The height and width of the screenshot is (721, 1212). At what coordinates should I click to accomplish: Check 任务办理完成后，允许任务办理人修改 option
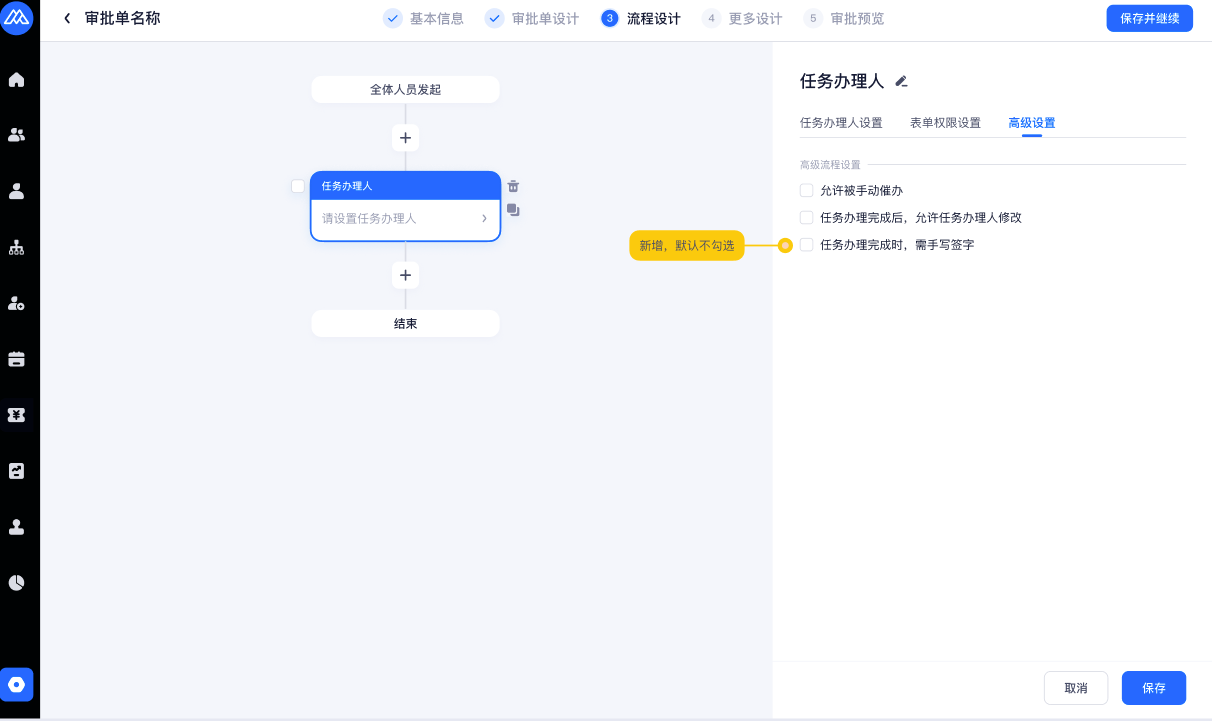coord(807,217)
